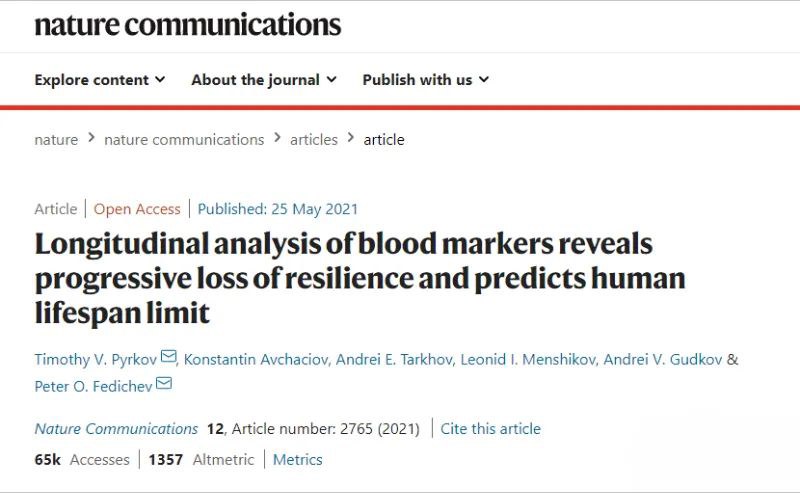Open the About the journal dropdown

point(264,80)
